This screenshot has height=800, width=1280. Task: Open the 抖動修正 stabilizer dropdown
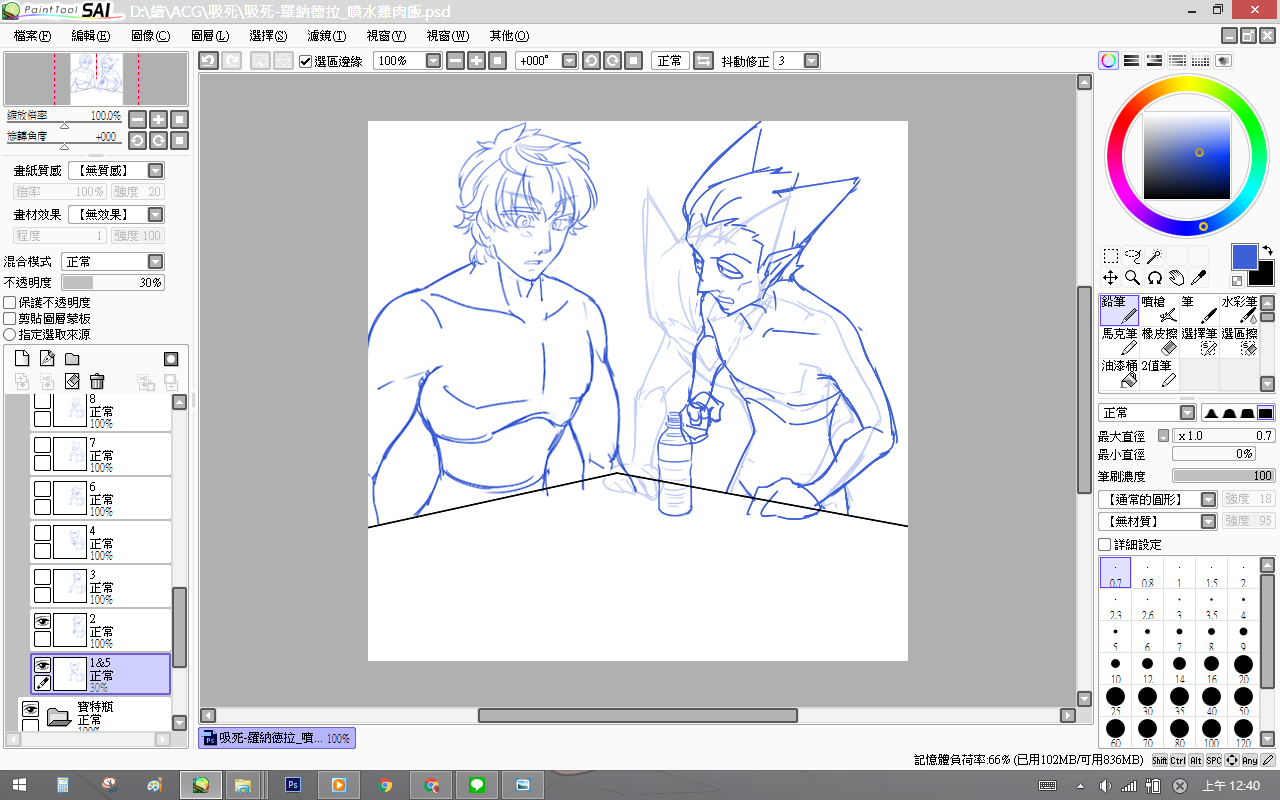(811, 61)
